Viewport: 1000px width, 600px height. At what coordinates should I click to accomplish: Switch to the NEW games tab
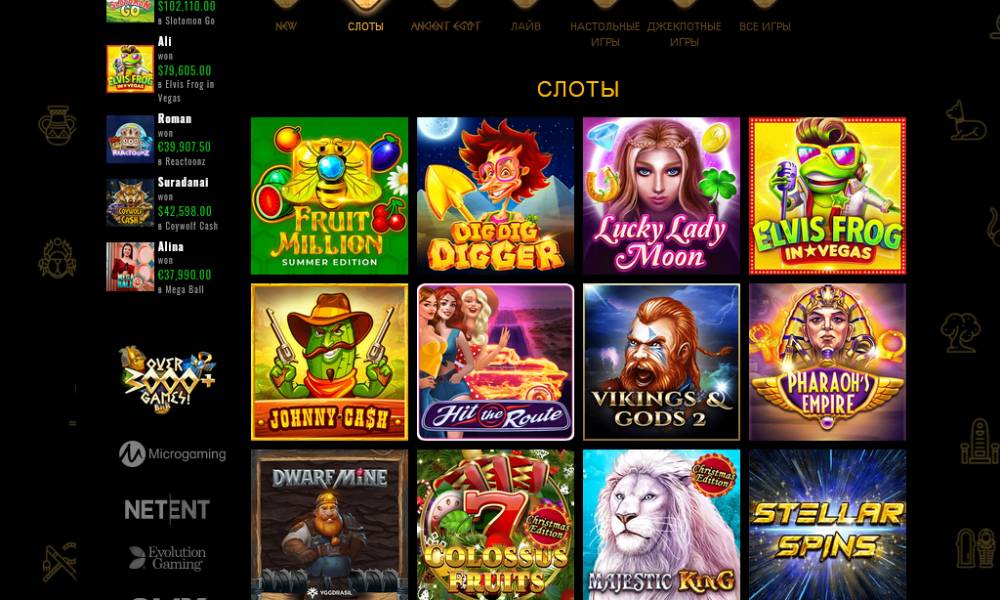286,26
